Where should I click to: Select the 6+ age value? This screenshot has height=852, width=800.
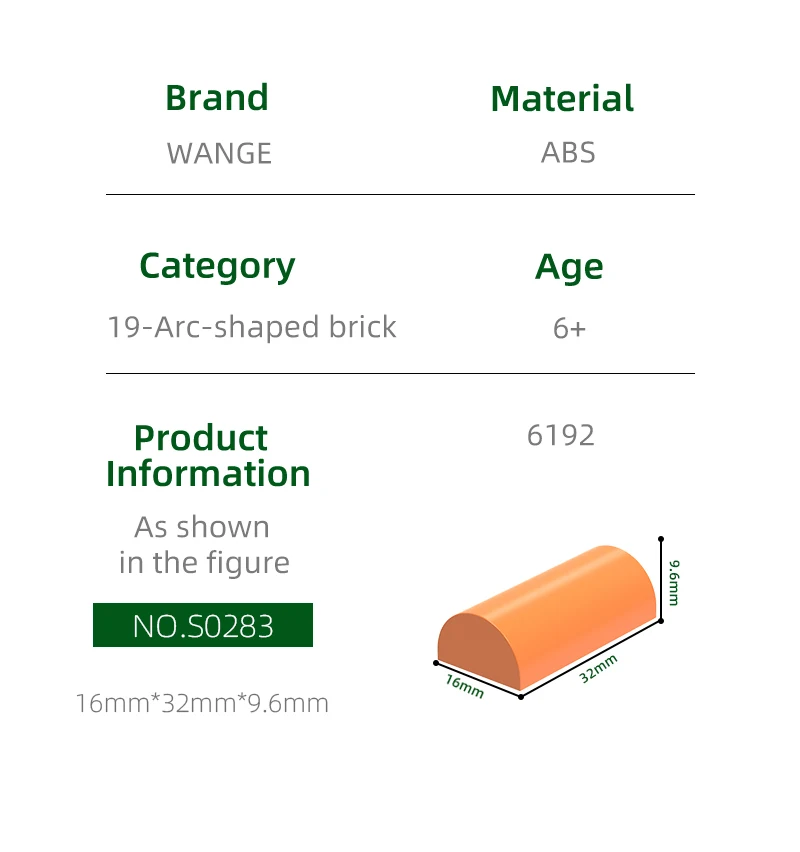pyautogui.click(x=569, y=328)
